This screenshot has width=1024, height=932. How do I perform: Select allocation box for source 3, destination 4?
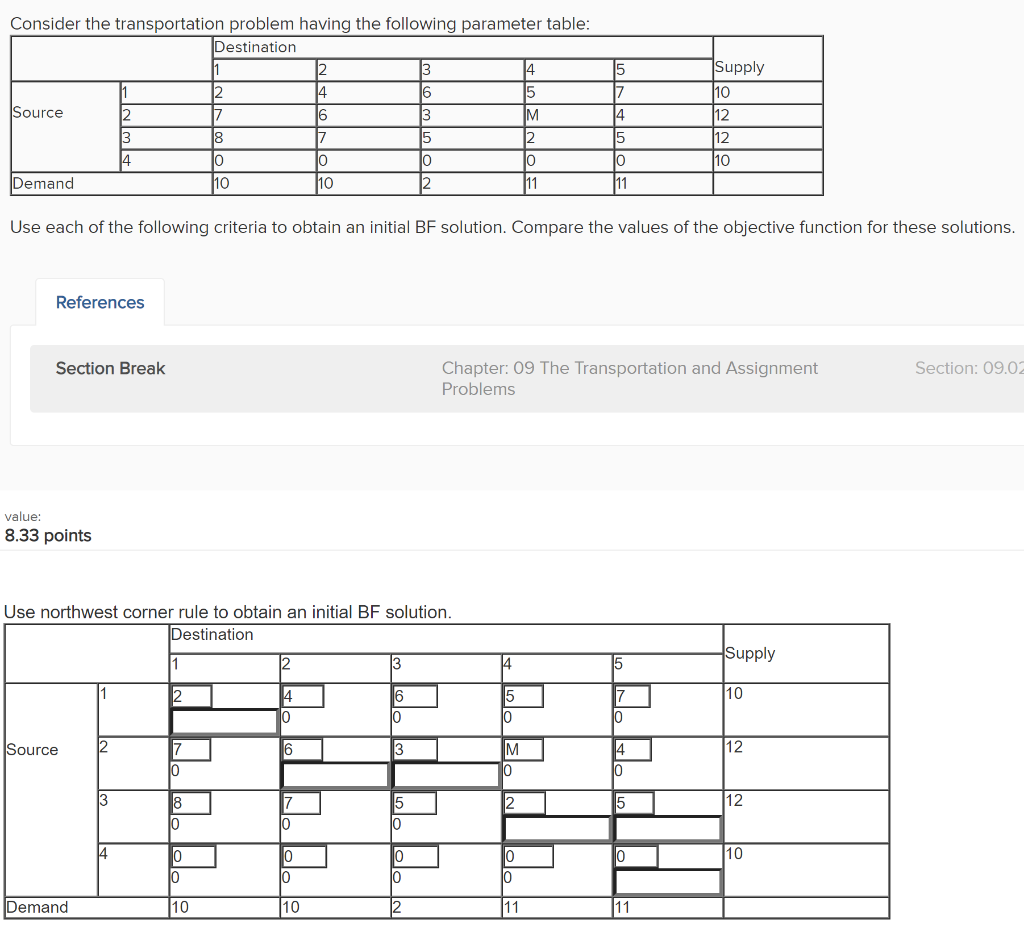558,829
